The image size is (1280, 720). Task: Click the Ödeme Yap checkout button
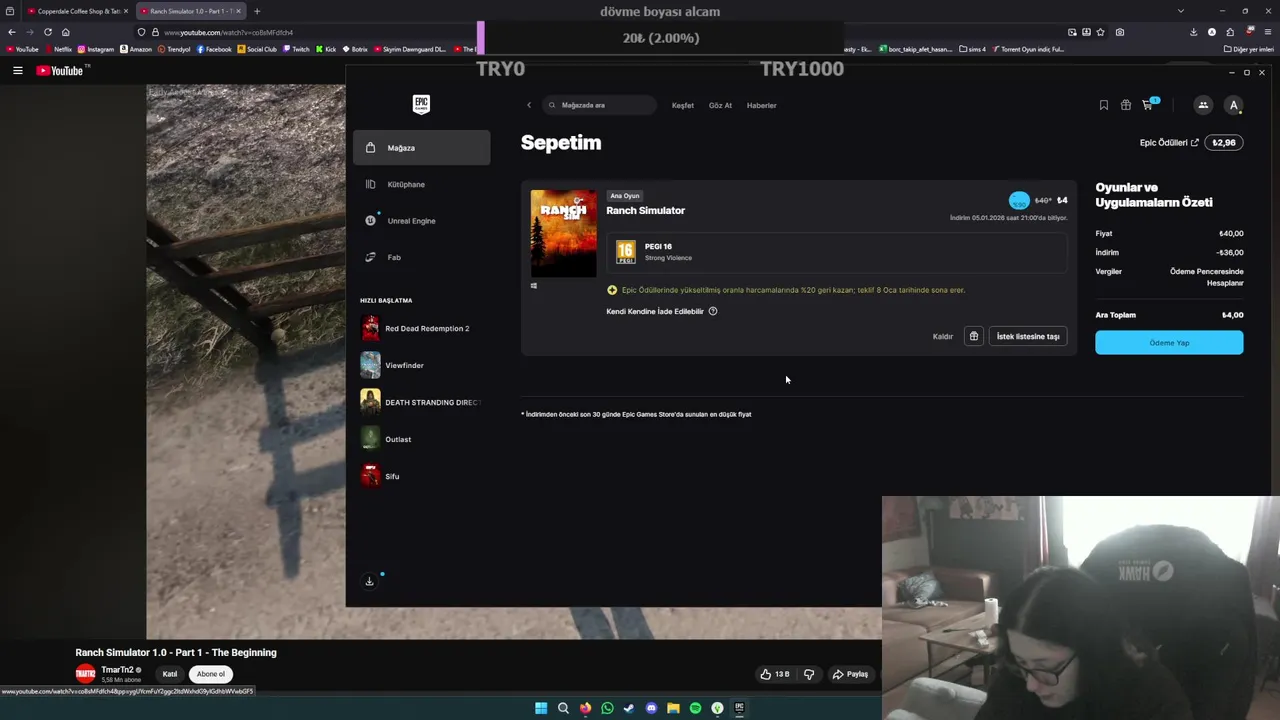[x=1169, y=343]
